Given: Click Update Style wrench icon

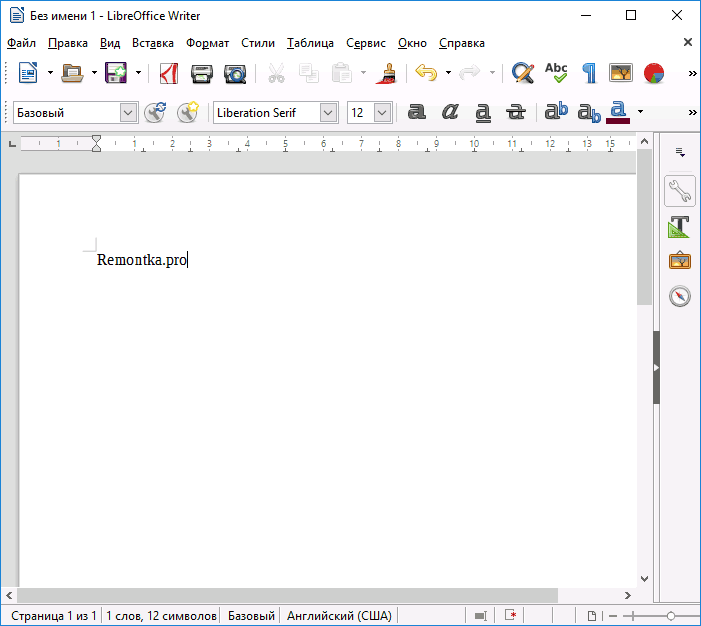Looking at the screenshot, I should coord(155,112).
